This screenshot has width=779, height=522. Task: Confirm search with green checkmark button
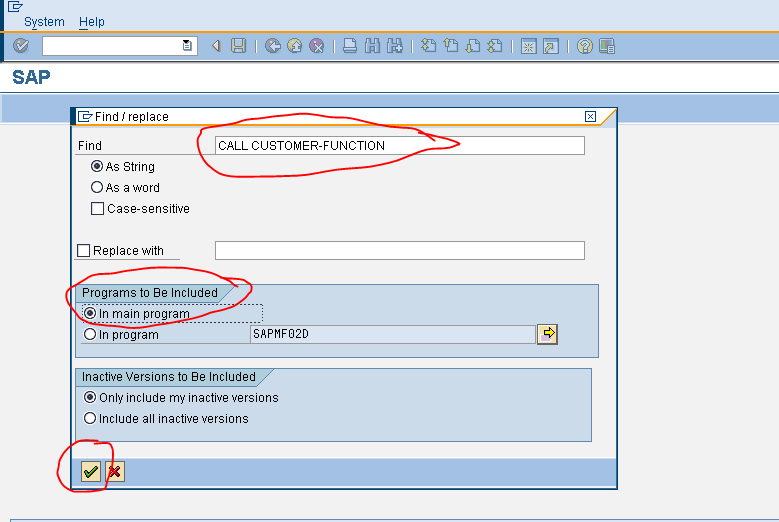(x=91, y=471)
